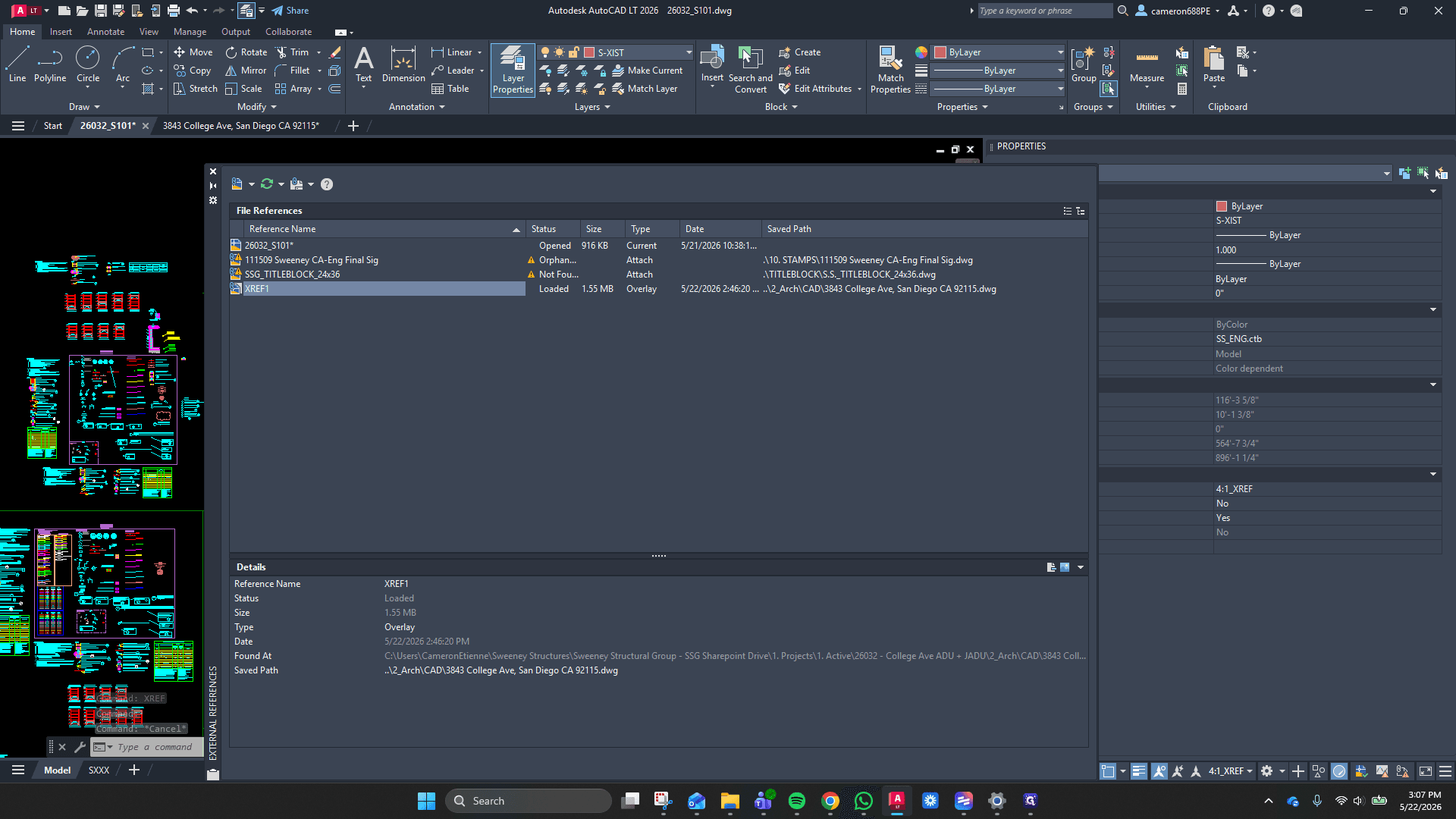Click the object color wheel icon
The image size is (1456, 819).
(x=921, y=52)
